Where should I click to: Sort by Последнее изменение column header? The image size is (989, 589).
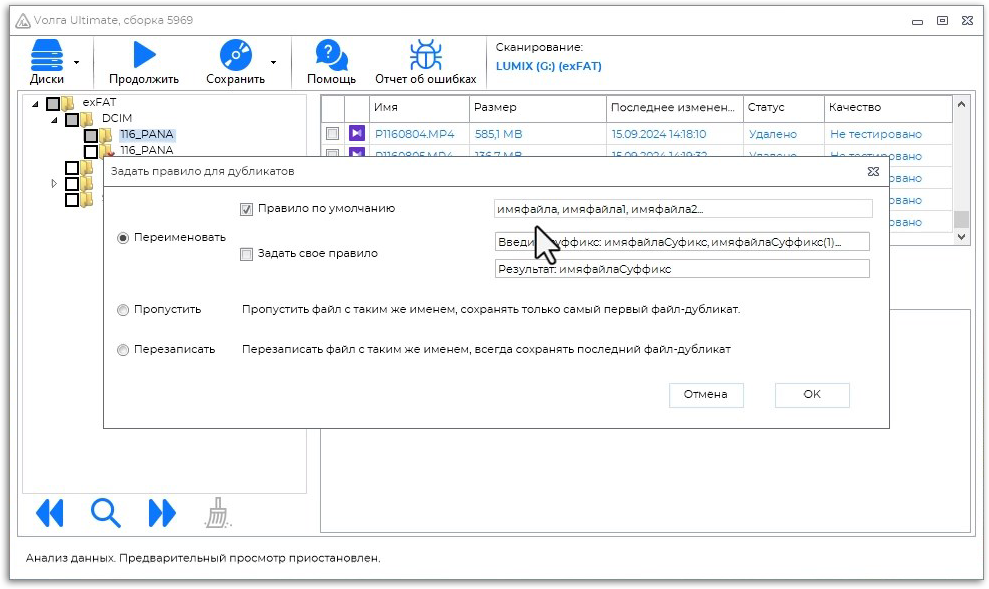675,108
